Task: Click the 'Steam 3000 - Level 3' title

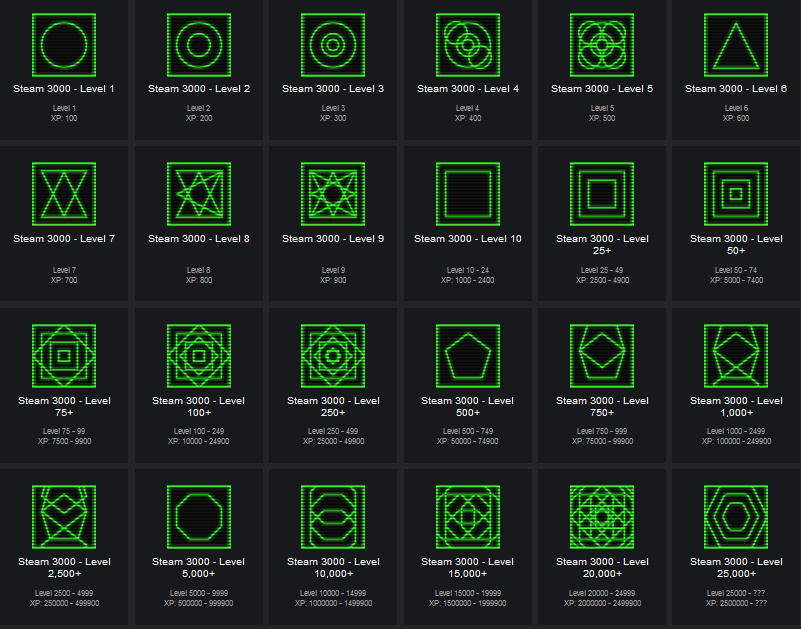Action: (333, 89)
